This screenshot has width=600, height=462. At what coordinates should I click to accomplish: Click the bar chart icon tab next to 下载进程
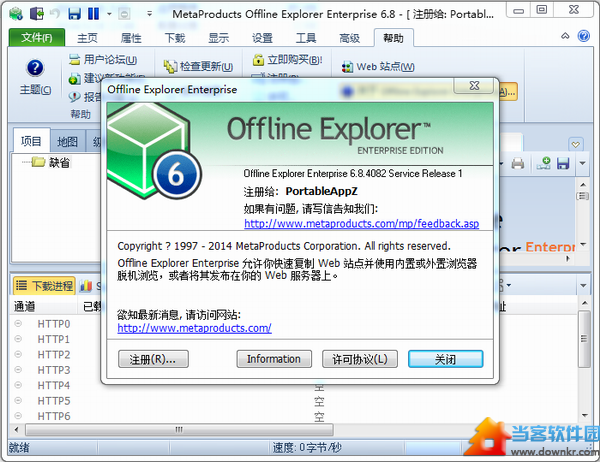86,286
